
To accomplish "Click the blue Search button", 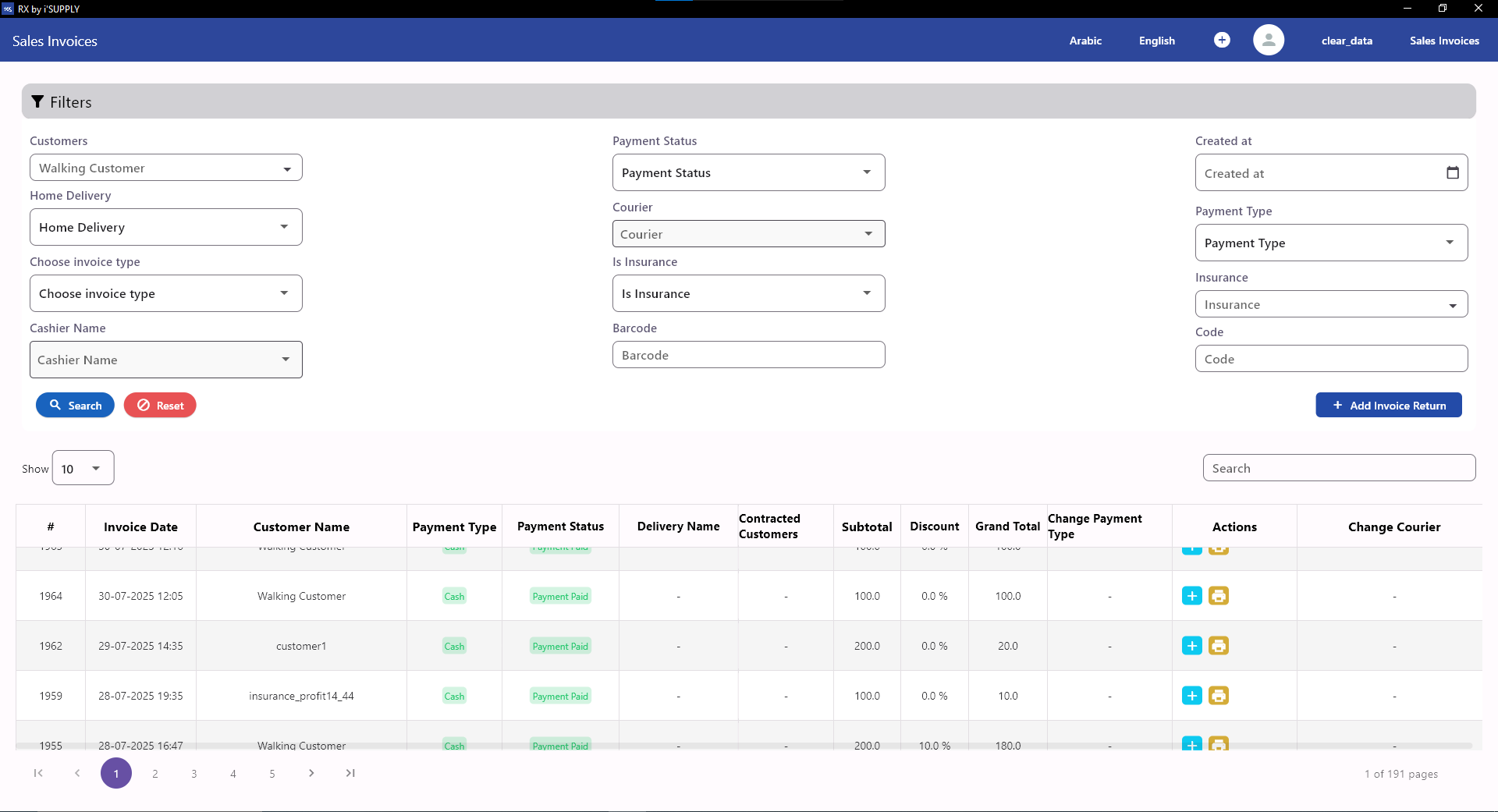I will [x=75, y=405].
